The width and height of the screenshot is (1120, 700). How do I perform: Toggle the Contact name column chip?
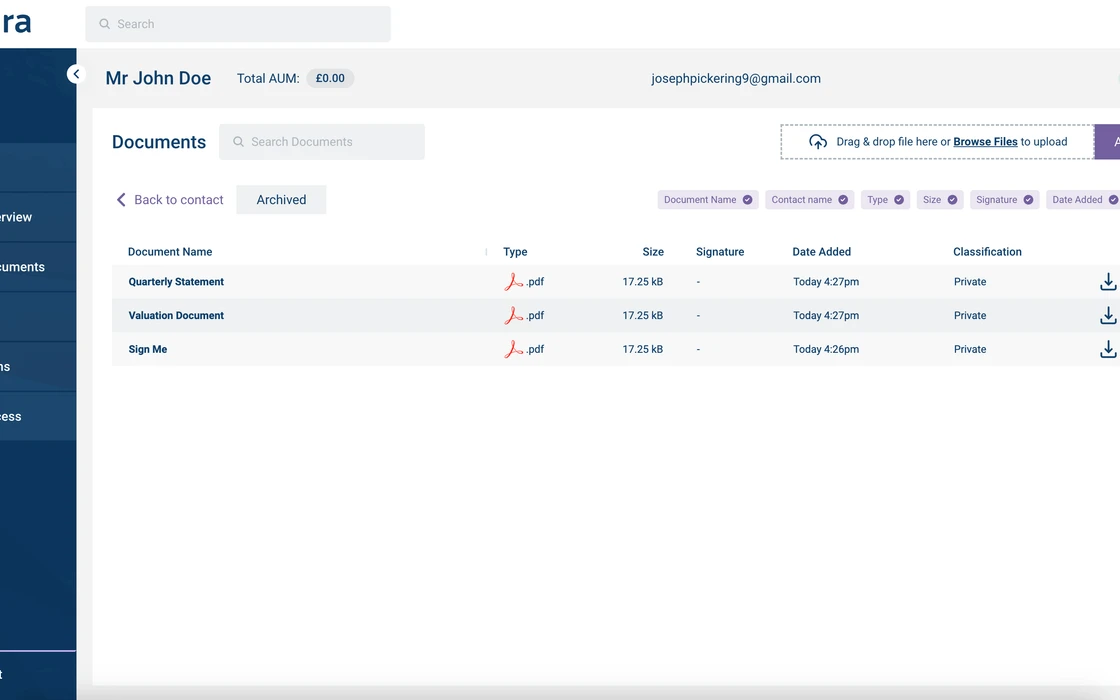click(x=809, y=199)
